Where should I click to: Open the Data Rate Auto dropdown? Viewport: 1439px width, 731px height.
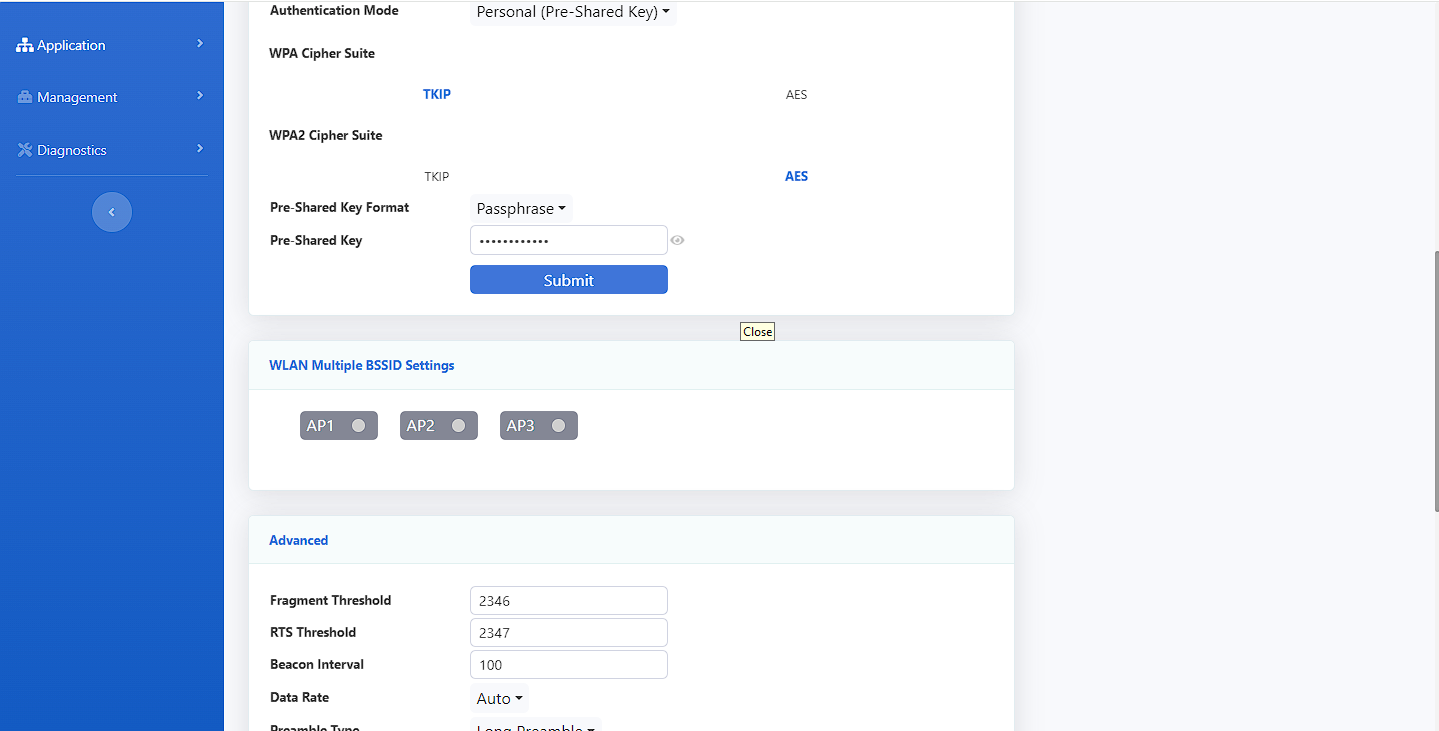click(x=500, y=699)
